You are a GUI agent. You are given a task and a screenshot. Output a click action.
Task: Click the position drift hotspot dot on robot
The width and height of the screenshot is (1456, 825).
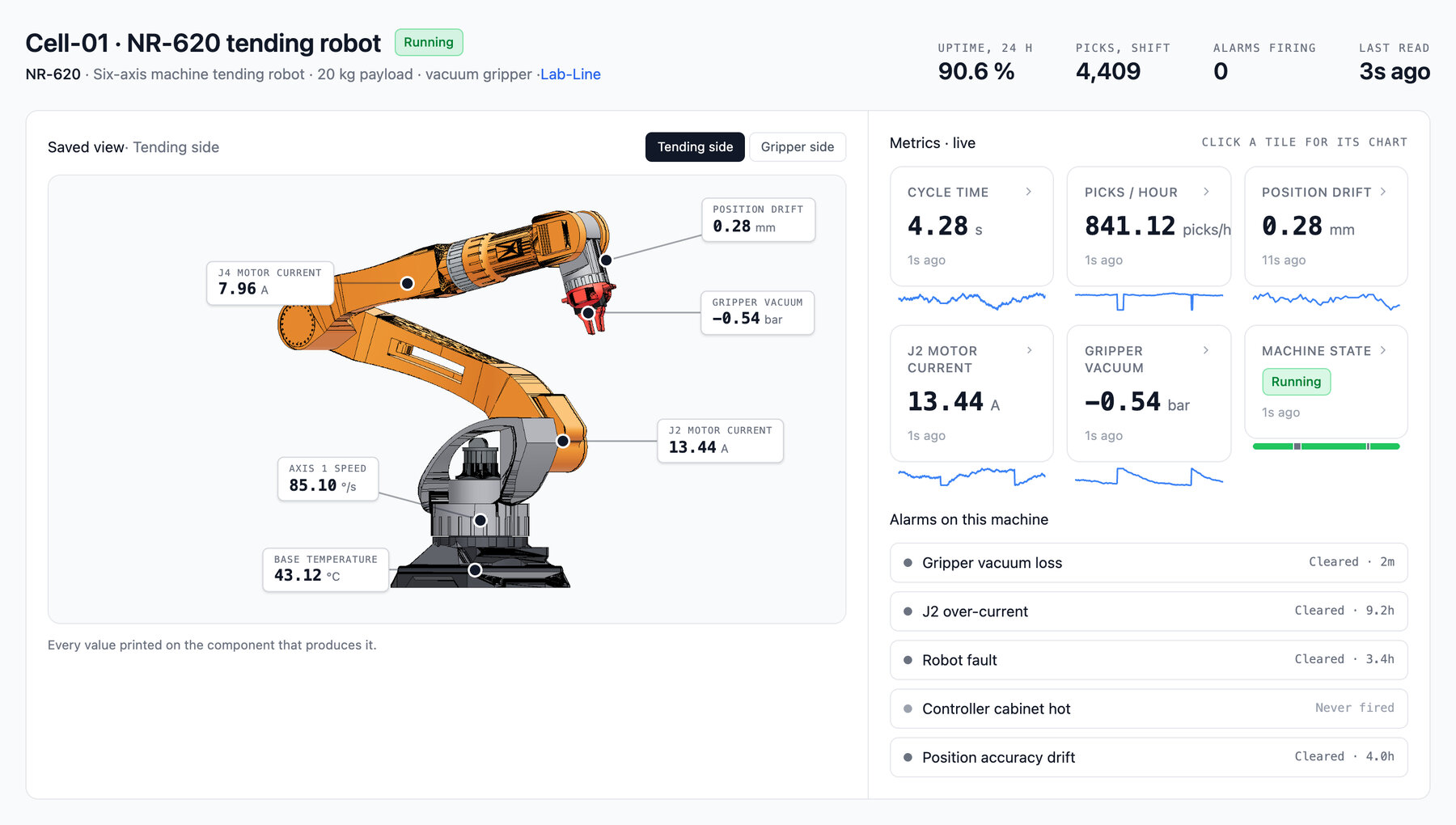[x=606, y=260]
